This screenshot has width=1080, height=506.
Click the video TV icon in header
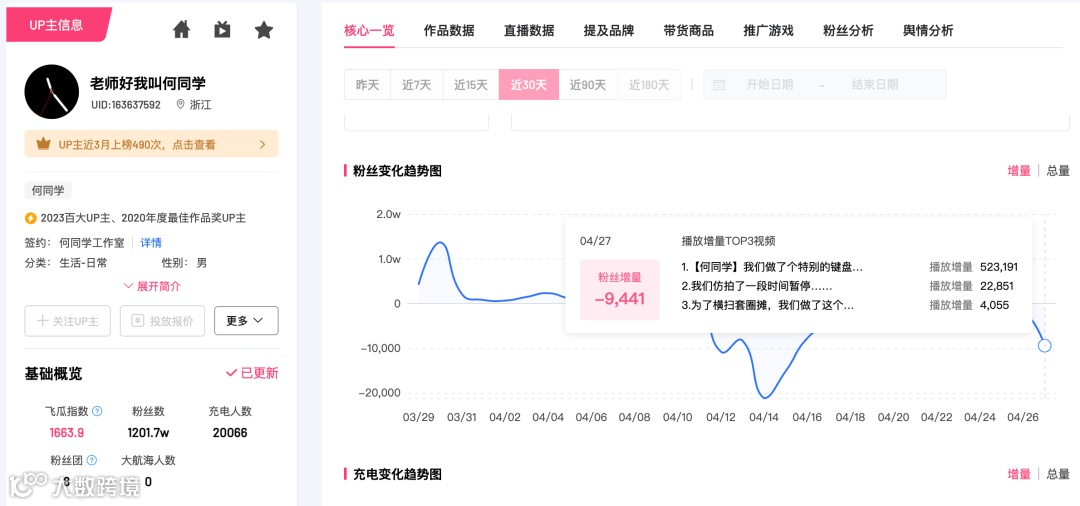pyautogui.click(x=222, y=30)
